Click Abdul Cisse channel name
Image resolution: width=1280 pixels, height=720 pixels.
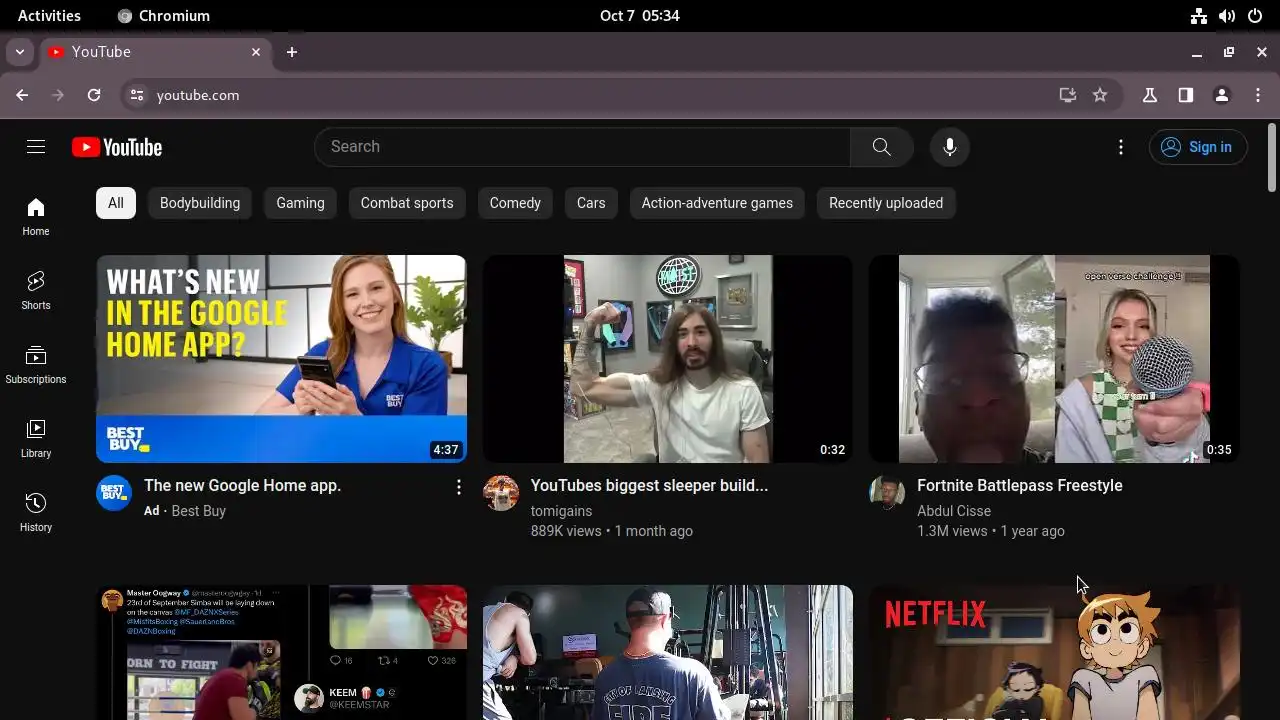tap(954, 511)
